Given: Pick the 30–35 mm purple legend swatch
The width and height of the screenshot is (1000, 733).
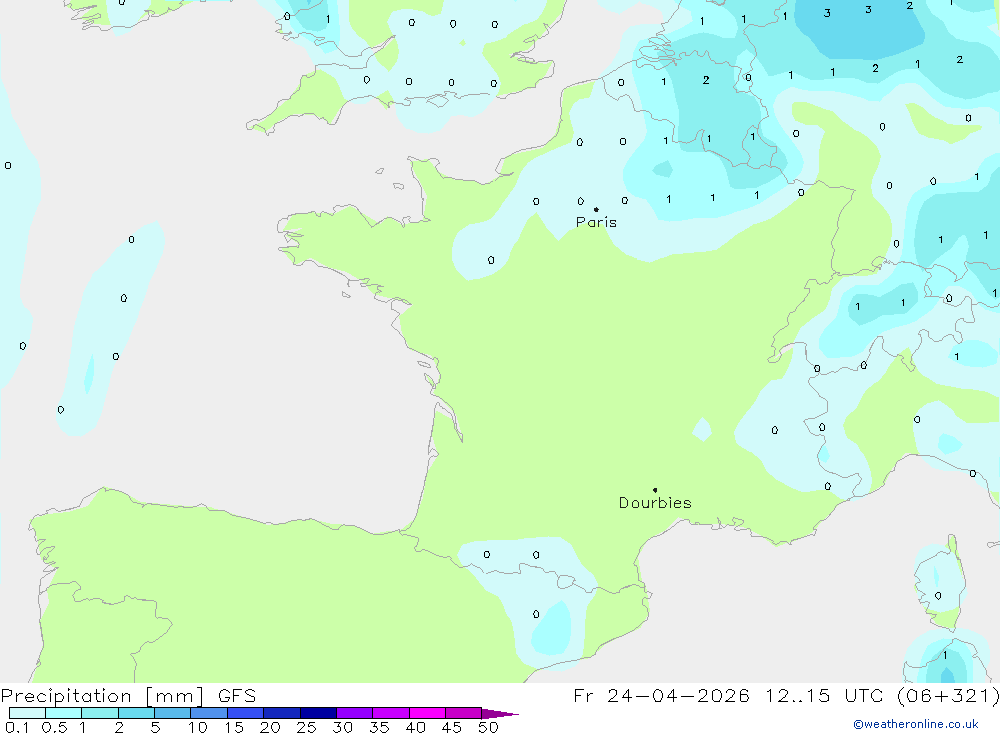Looking at the screenshot, I should [355, 713].
